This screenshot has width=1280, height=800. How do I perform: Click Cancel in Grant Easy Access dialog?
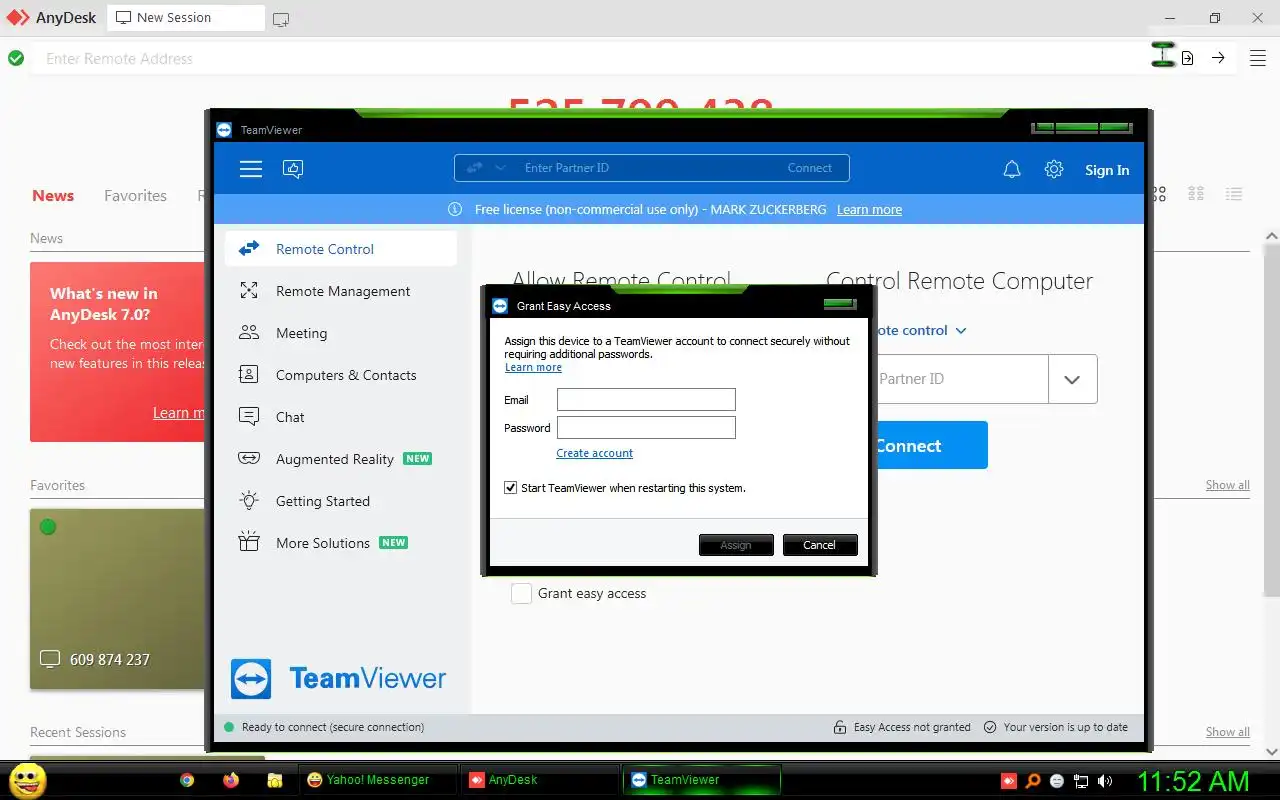click(x=819, y=545)
